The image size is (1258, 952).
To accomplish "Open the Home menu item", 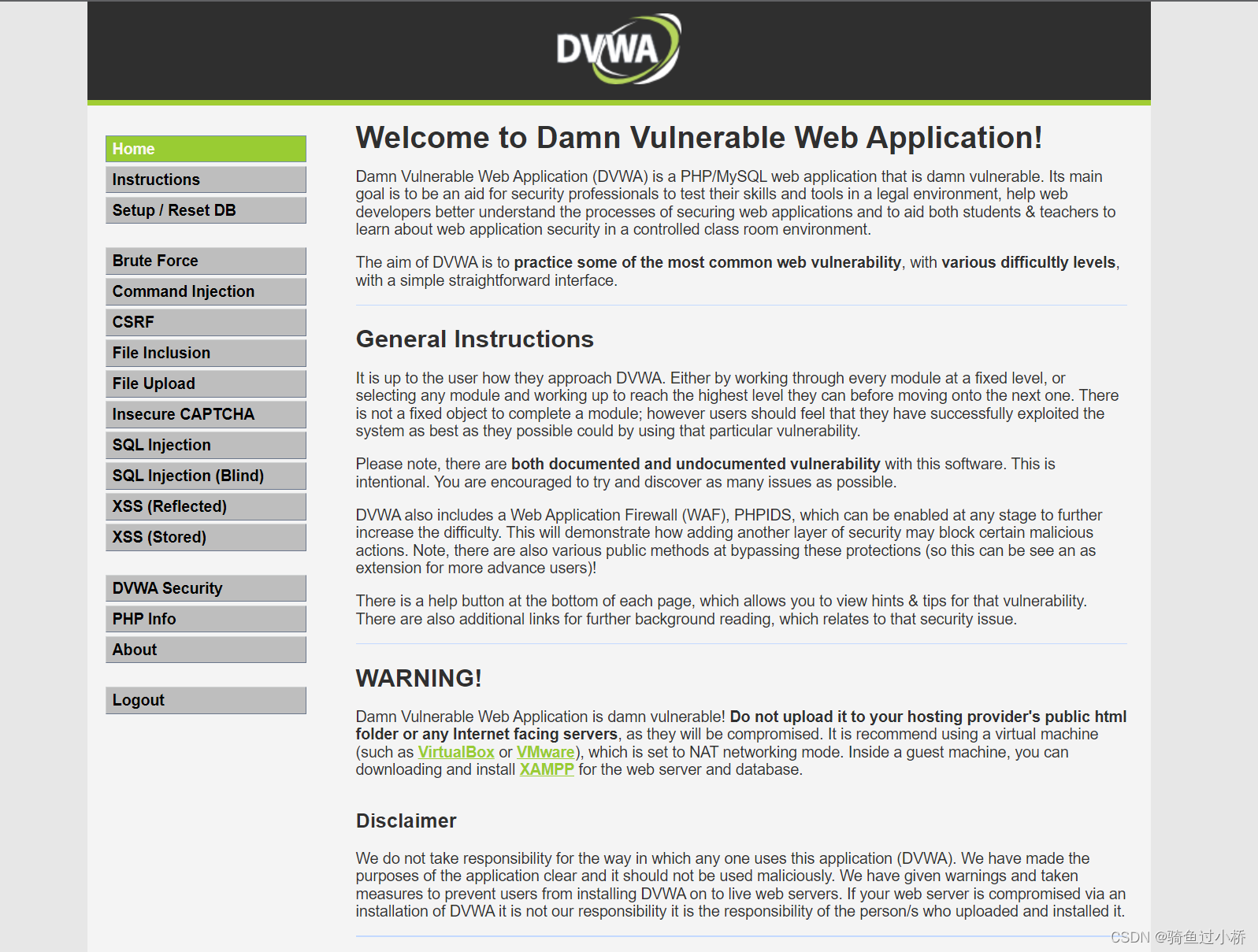I will [206, 149].
